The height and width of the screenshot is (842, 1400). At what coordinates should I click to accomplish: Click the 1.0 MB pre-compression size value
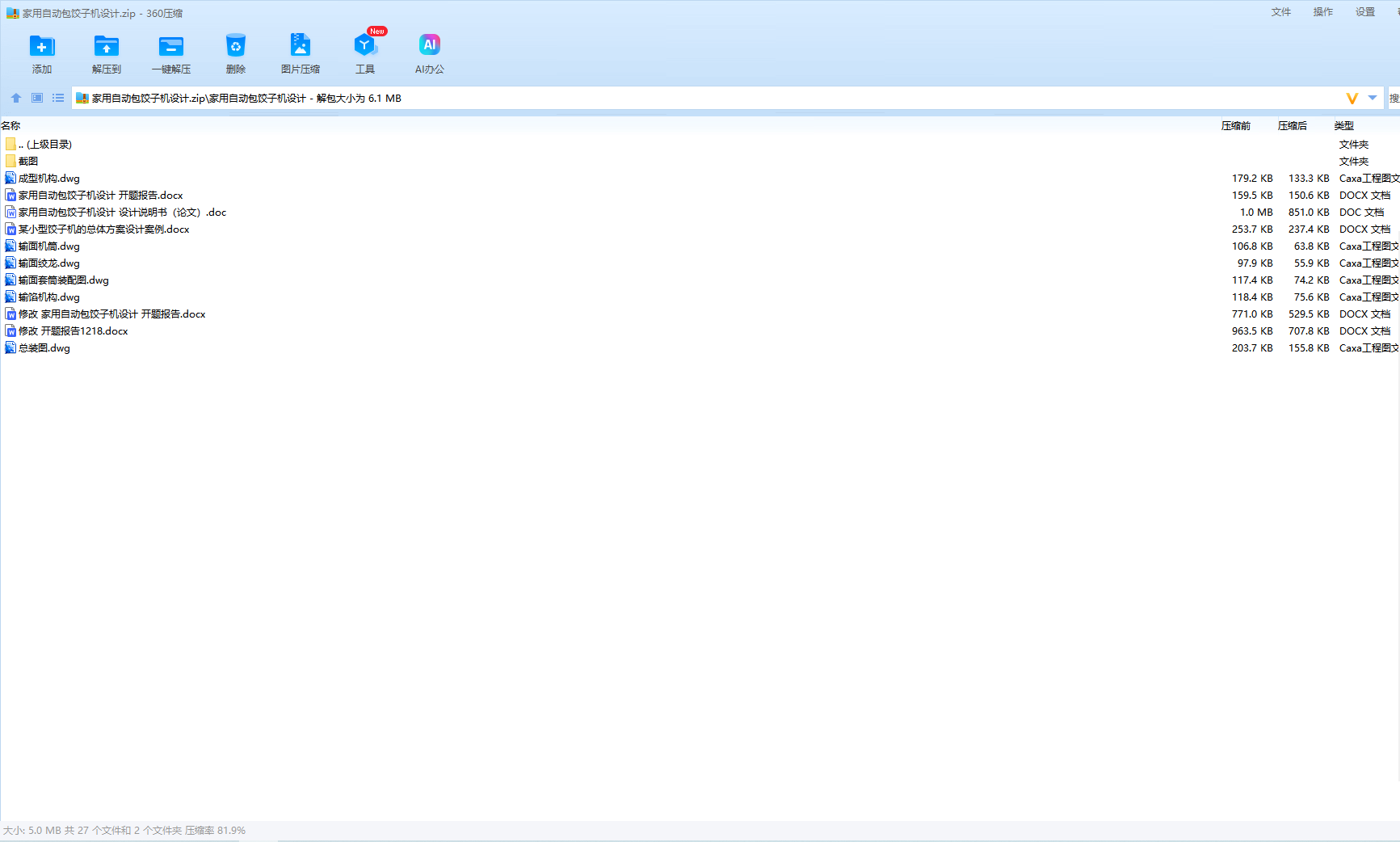coord(1256,213)
